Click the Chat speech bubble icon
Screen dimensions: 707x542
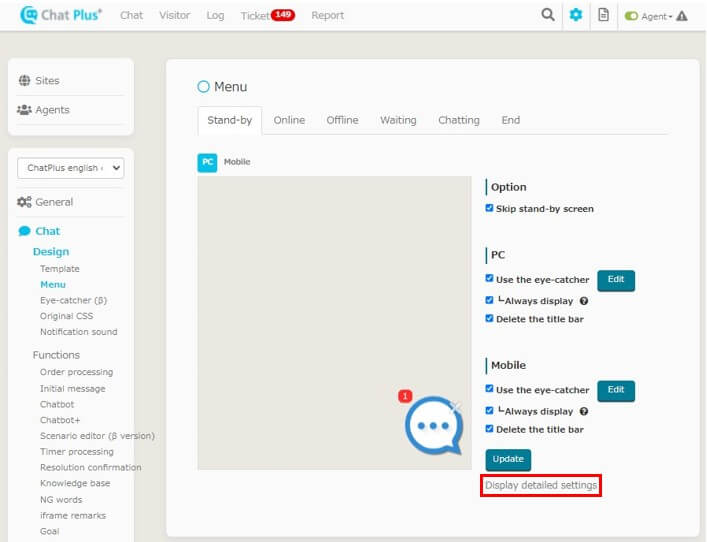click(x=24, y=231)
